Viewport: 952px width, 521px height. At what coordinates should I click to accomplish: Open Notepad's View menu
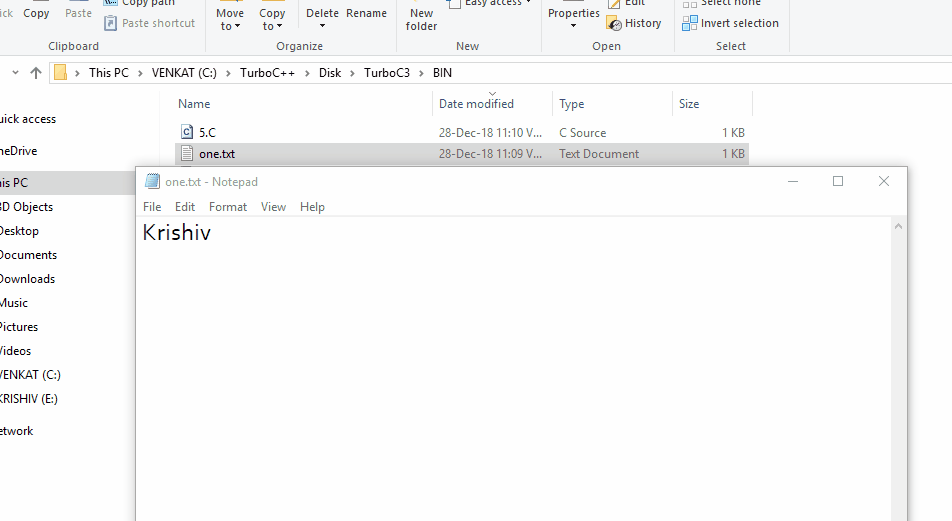pyautogui.click(x=273, y=207)
